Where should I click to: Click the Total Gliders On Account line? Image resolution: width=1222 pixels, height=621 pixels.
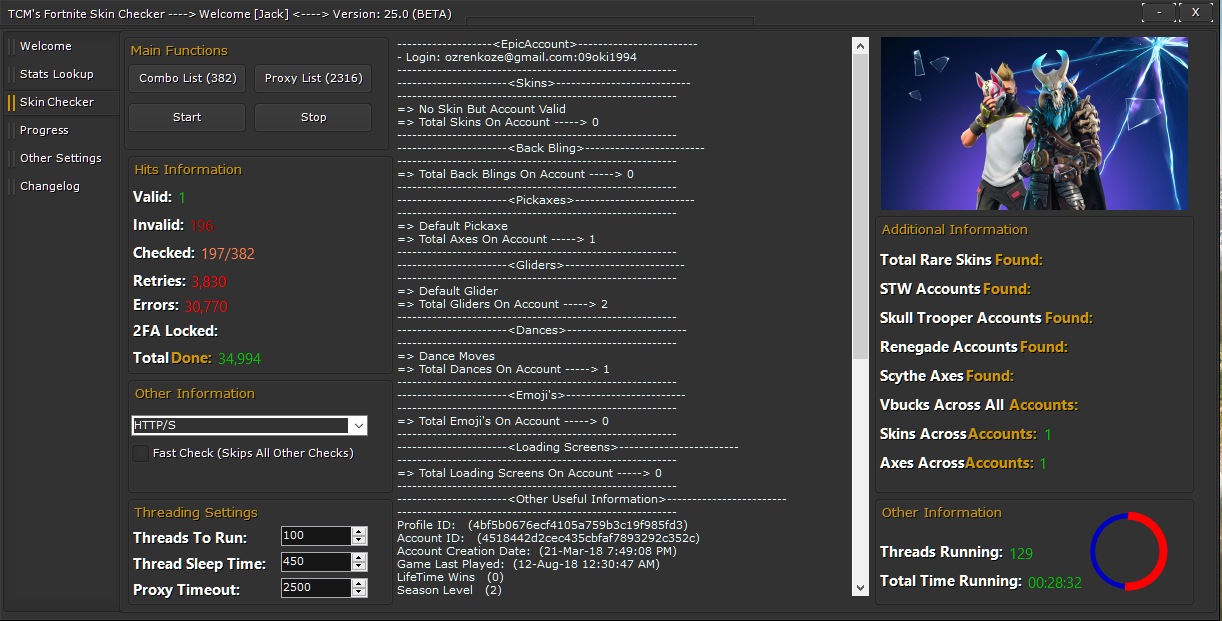(503, 304)
